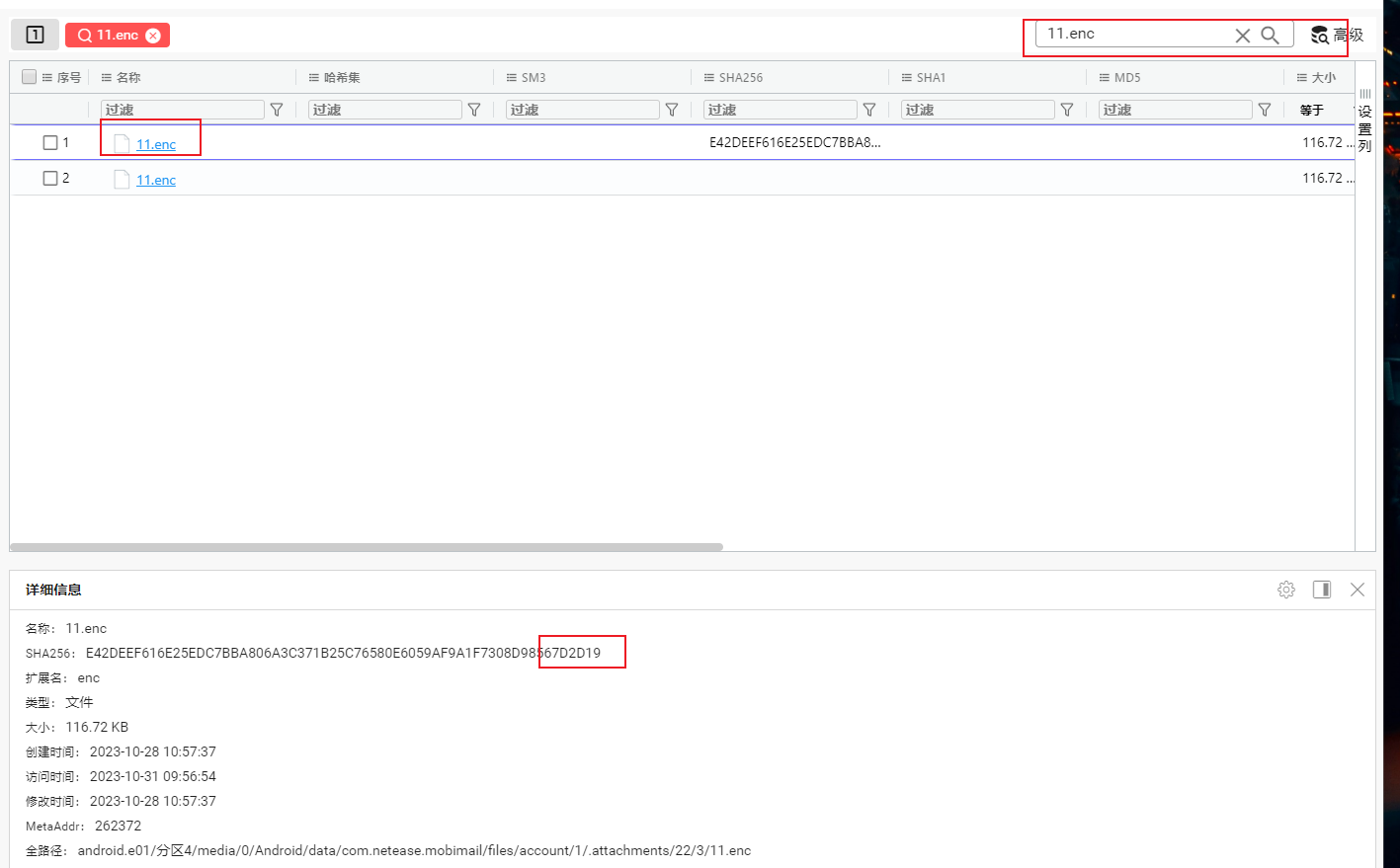Click the 哈希集 column header menu icon
The height and width of the screenshot is (868, 1400).
pyautogui.click(x=314, y=77)
